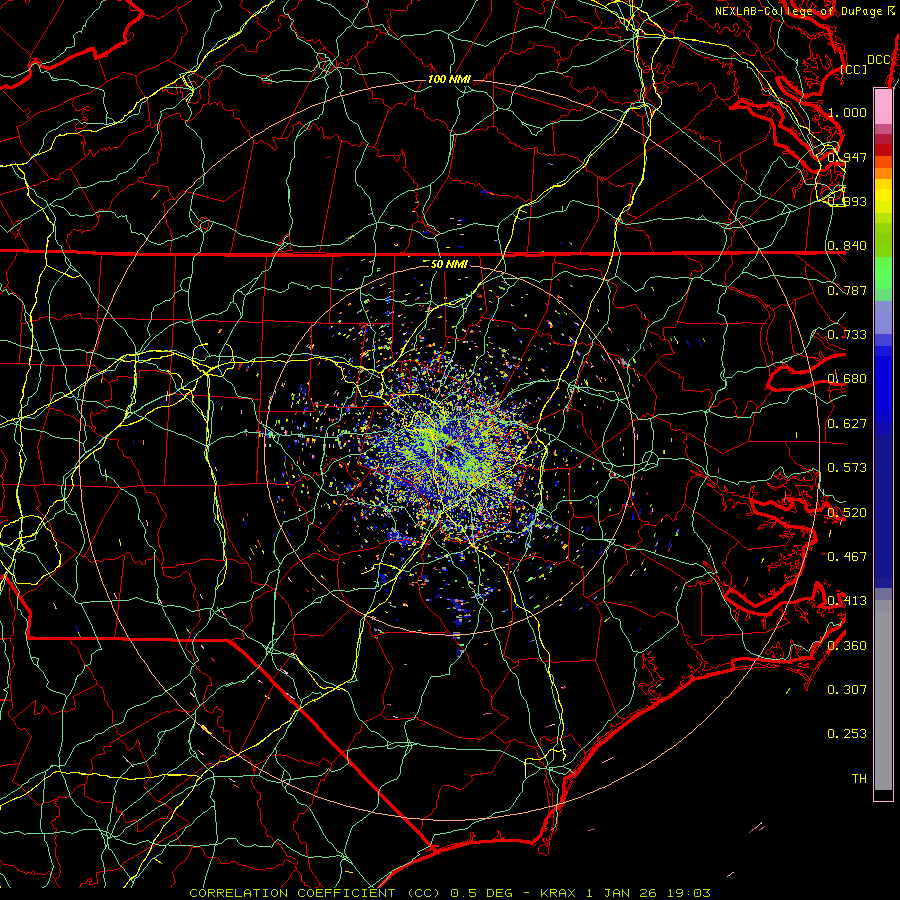The width and height of the screenshot is (900, 900).
Task: Click the "KRAX" radar site identifier
Action: coord(557,893)
